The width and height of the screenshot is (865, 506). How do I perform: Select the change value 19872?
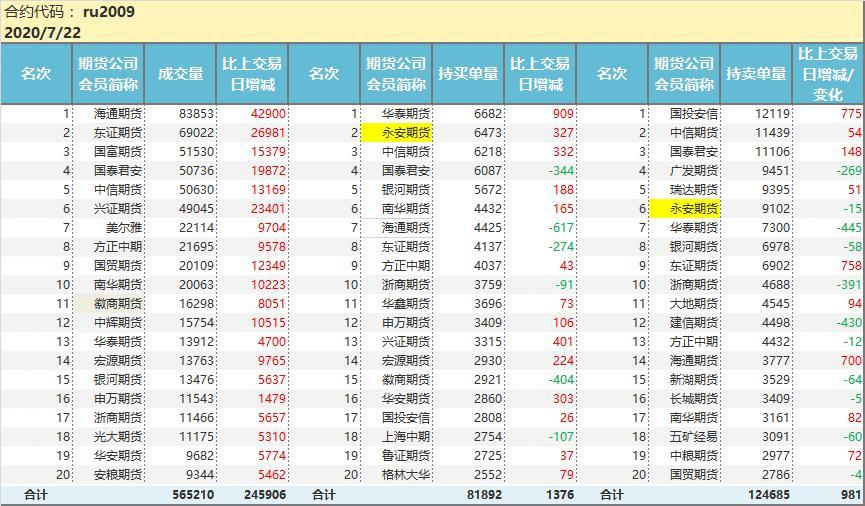[268, 171]
